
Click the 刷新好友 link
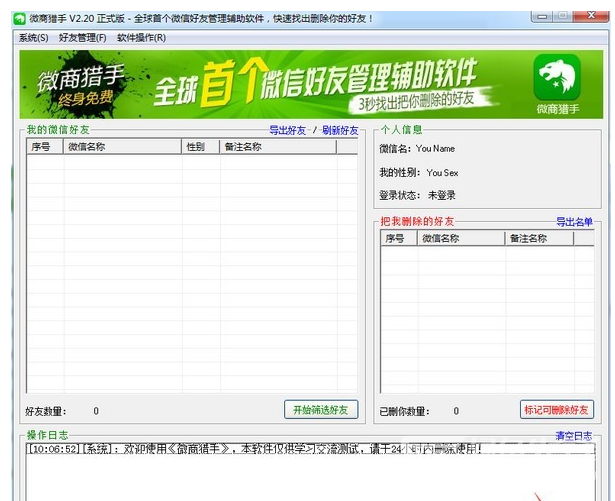pos(340,130)
